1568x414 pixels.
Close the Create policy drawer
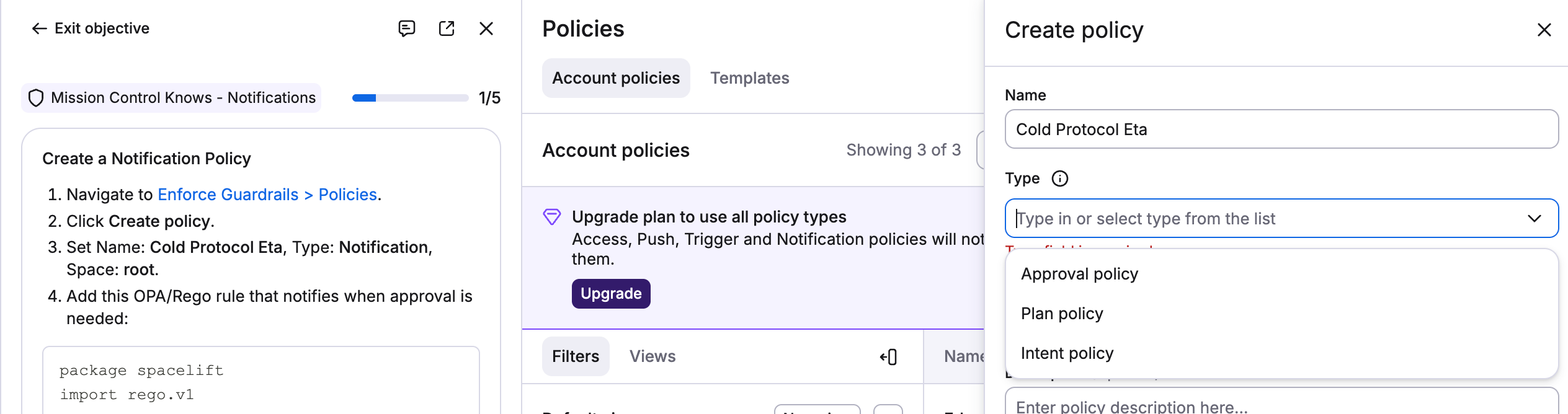(1544, 30)
